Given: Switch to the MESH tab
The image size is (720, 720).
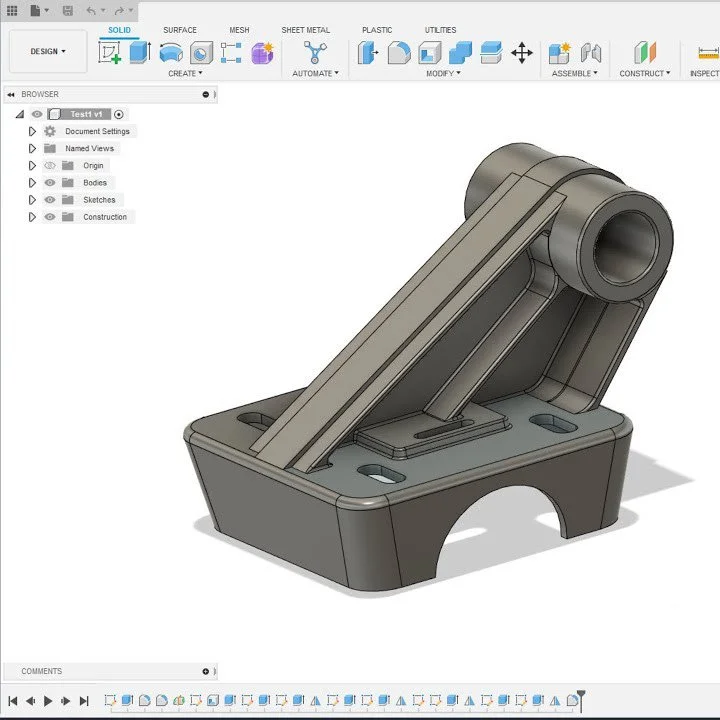Looking at the screenshot, I should pyautogui.click(x=239, y=30).
